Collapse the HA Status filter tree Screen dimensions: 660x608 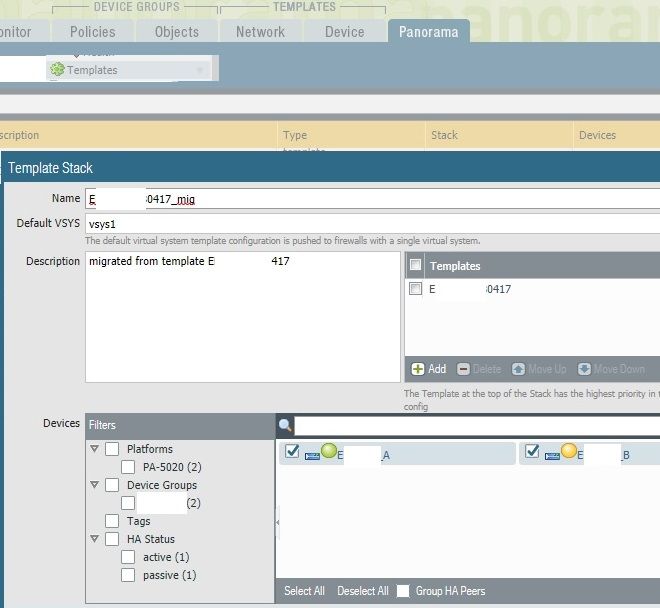click(x=95, y=539)
